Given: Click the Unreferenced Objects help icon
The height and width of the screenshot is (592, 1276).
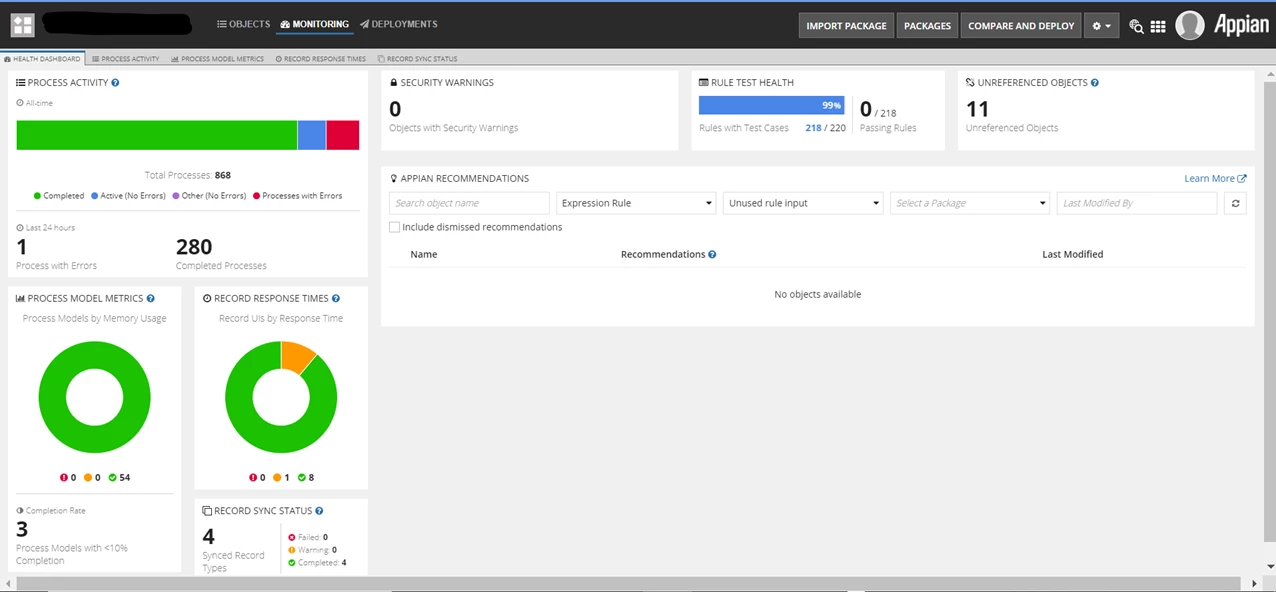Looking at the screenshot, I should tap(1095, 83).
